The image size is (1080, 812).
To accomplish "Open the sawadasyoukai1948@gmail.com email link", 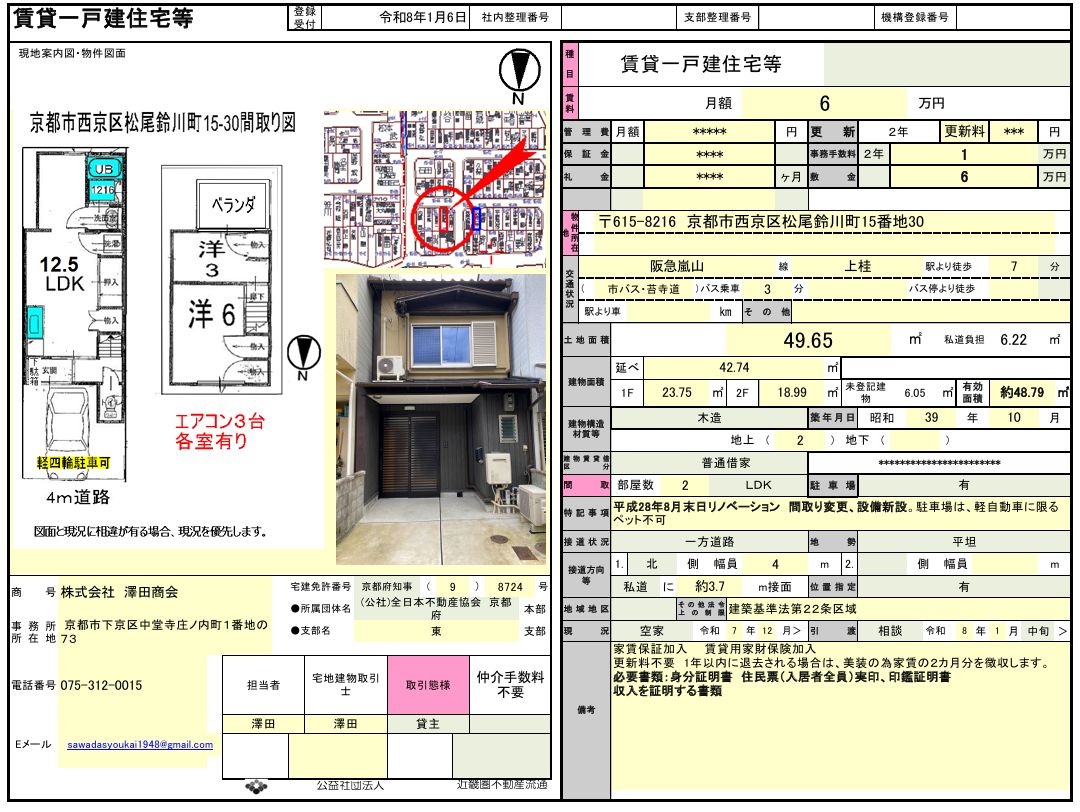I will pyautogui.click(x=140, y=745).
